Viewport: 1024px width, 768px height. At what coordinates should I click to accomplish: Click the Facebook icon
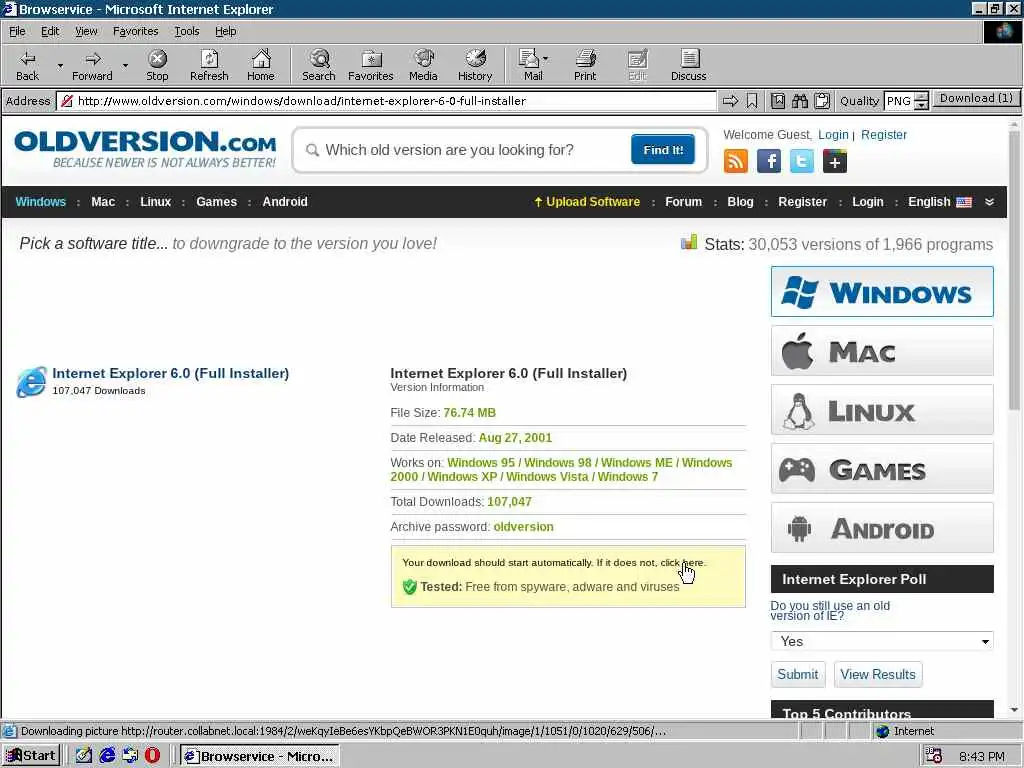click(769, 161)
